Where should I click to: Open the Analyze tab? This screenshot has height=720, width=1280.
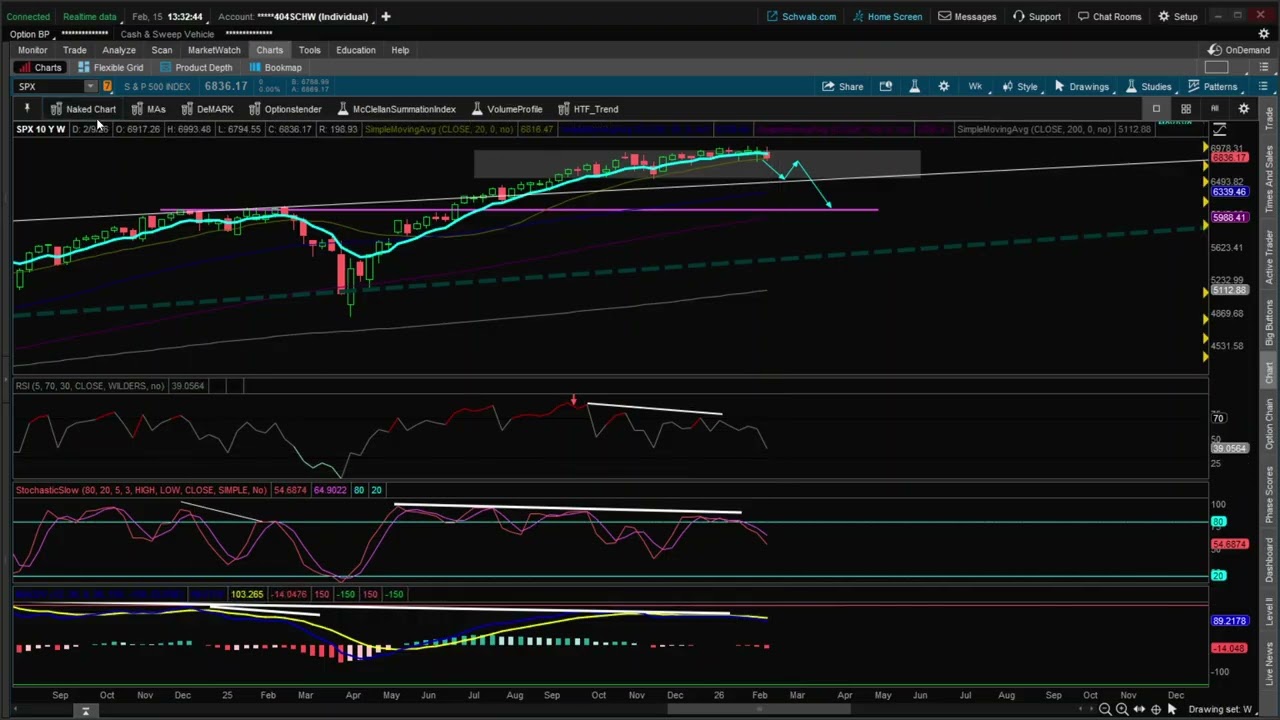click(118, 50)
